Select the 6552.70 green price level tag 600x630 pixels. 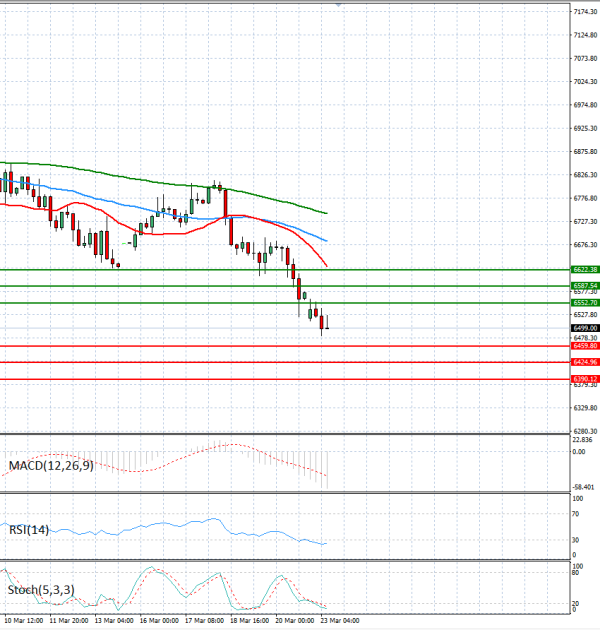point(585,302)
